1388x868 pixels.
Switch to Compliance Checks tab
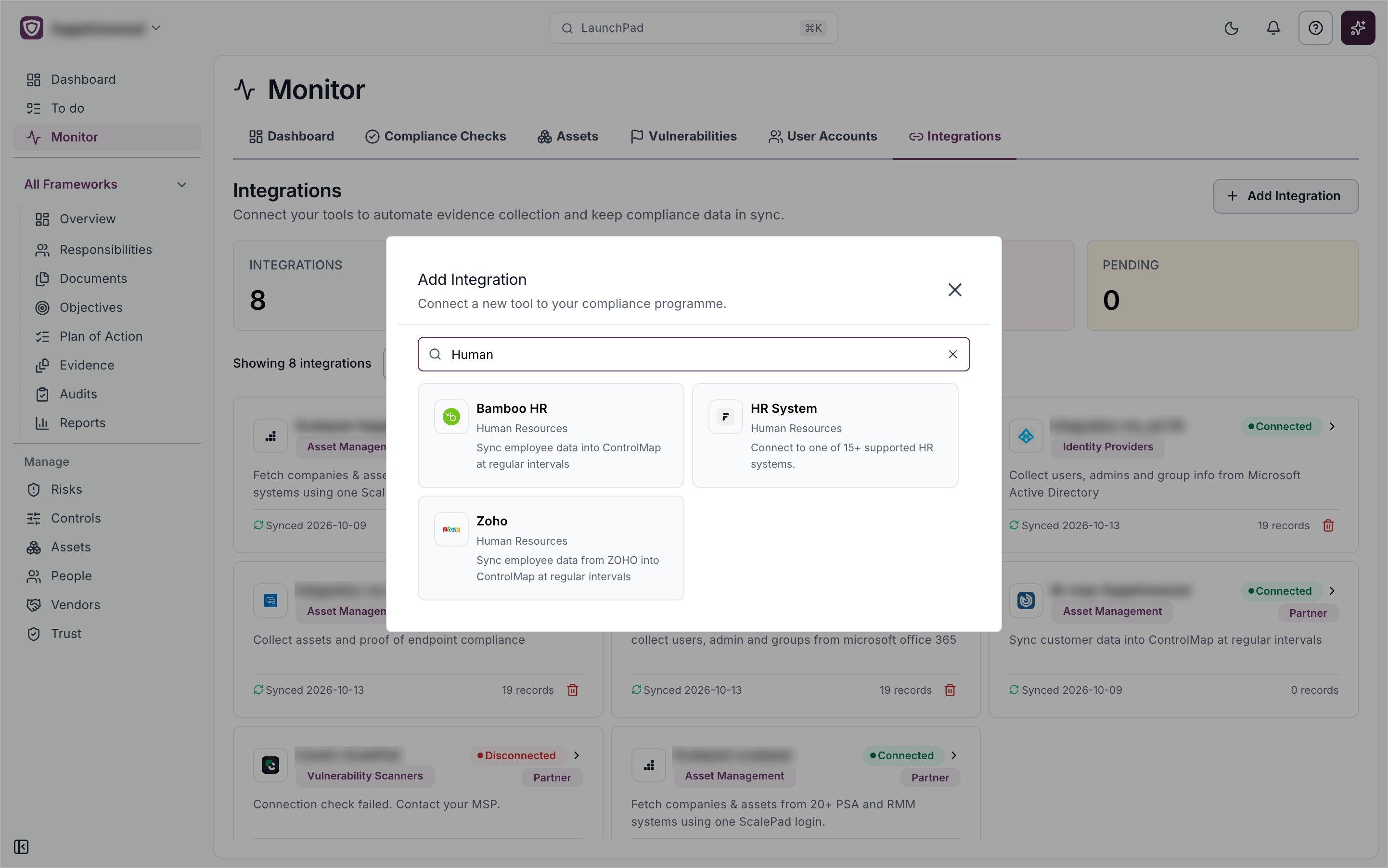[x=436, y=136]
